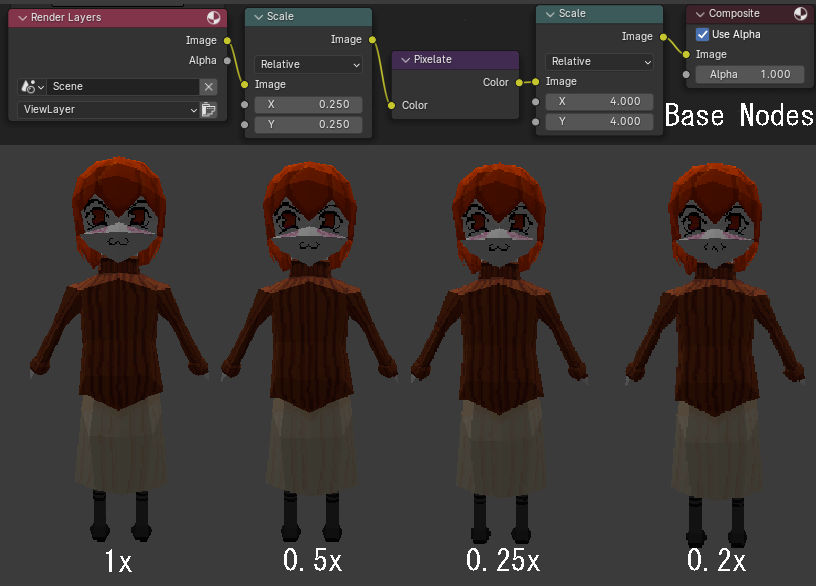
Task: Toggle the Use Alpha checkbox
Action: click(x=701, y=34)
